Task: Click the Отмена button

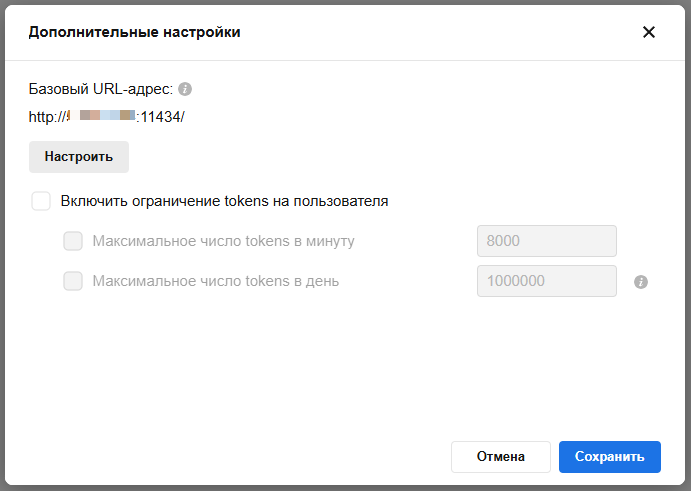Action: point(500,456)
